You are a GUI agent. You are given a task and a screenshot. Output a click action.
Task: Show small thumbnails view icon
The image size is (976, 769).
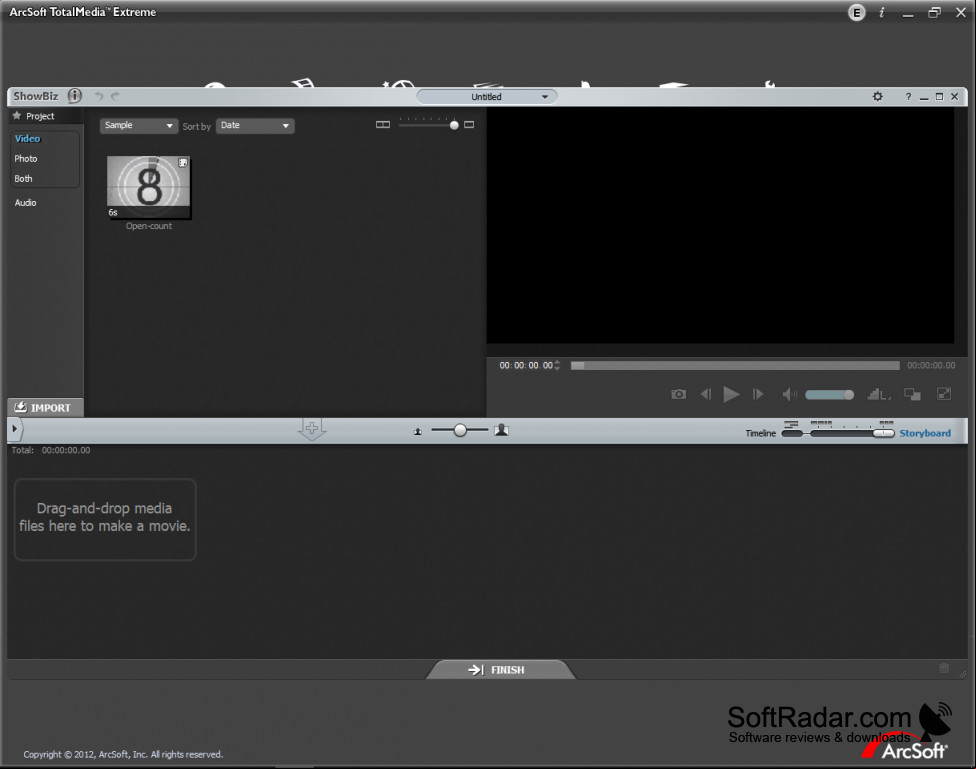(383, 125)
